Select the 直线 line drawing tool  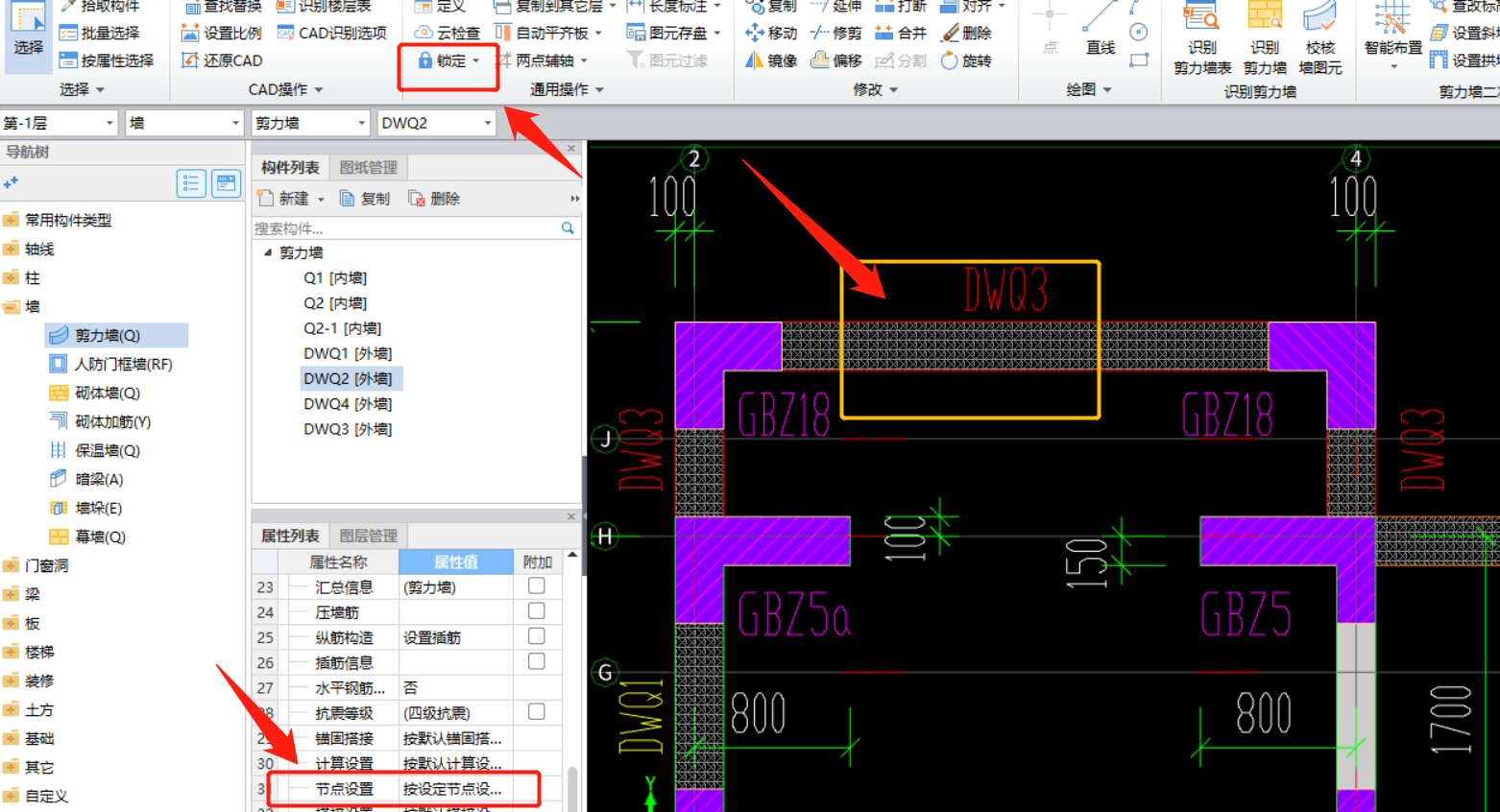[1101, 31]
